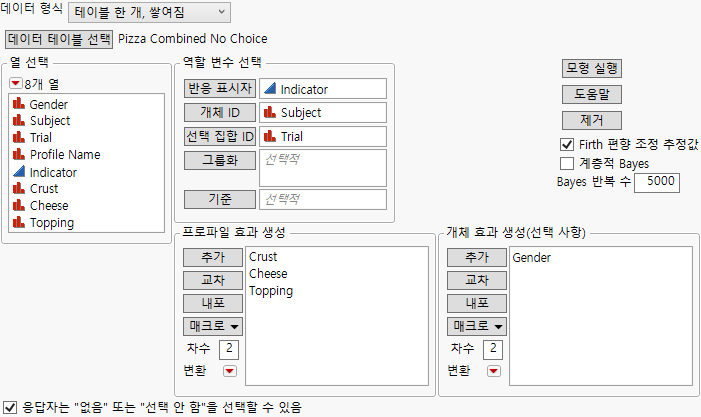Image resolution: width=701 pixels, height=417 pixels.
Task: Click the Cheese column icon in list
Action: (19, 206)
